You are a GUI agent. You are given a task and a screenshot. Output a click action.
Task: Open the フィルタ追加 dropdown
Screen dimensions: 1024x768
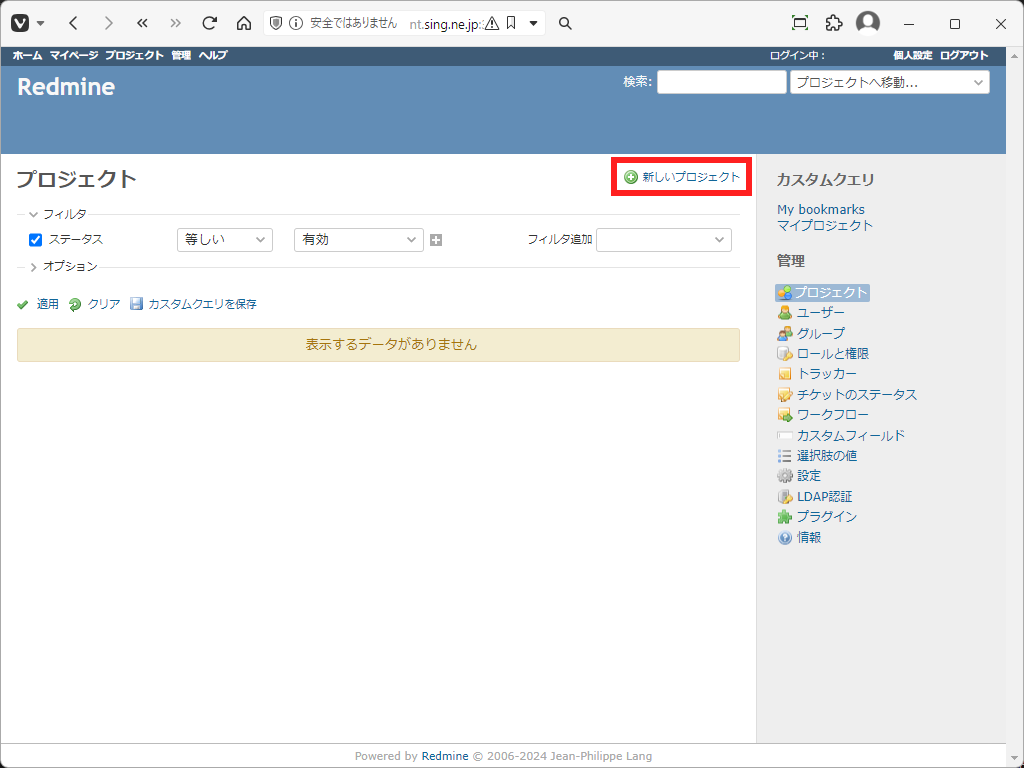(664, 240)
